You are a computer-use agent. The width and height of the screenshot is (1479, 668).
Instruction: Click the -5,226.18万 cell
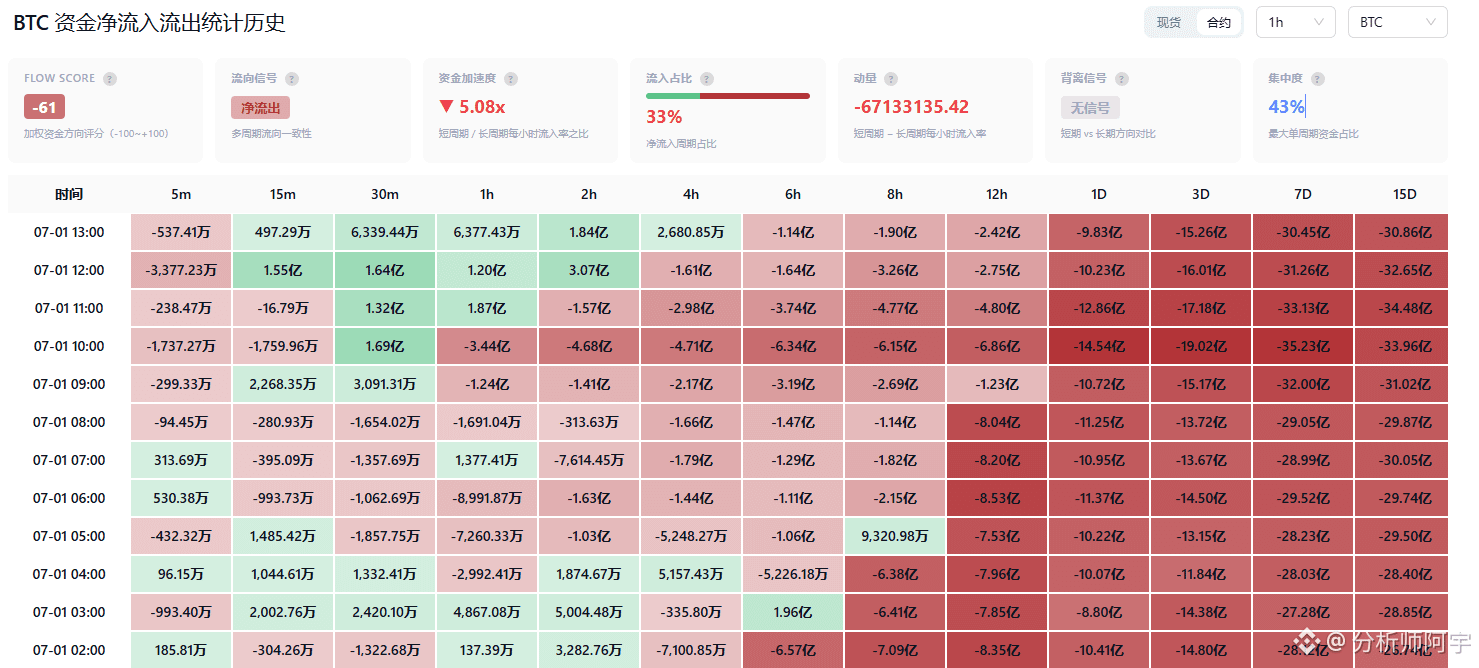793,574
